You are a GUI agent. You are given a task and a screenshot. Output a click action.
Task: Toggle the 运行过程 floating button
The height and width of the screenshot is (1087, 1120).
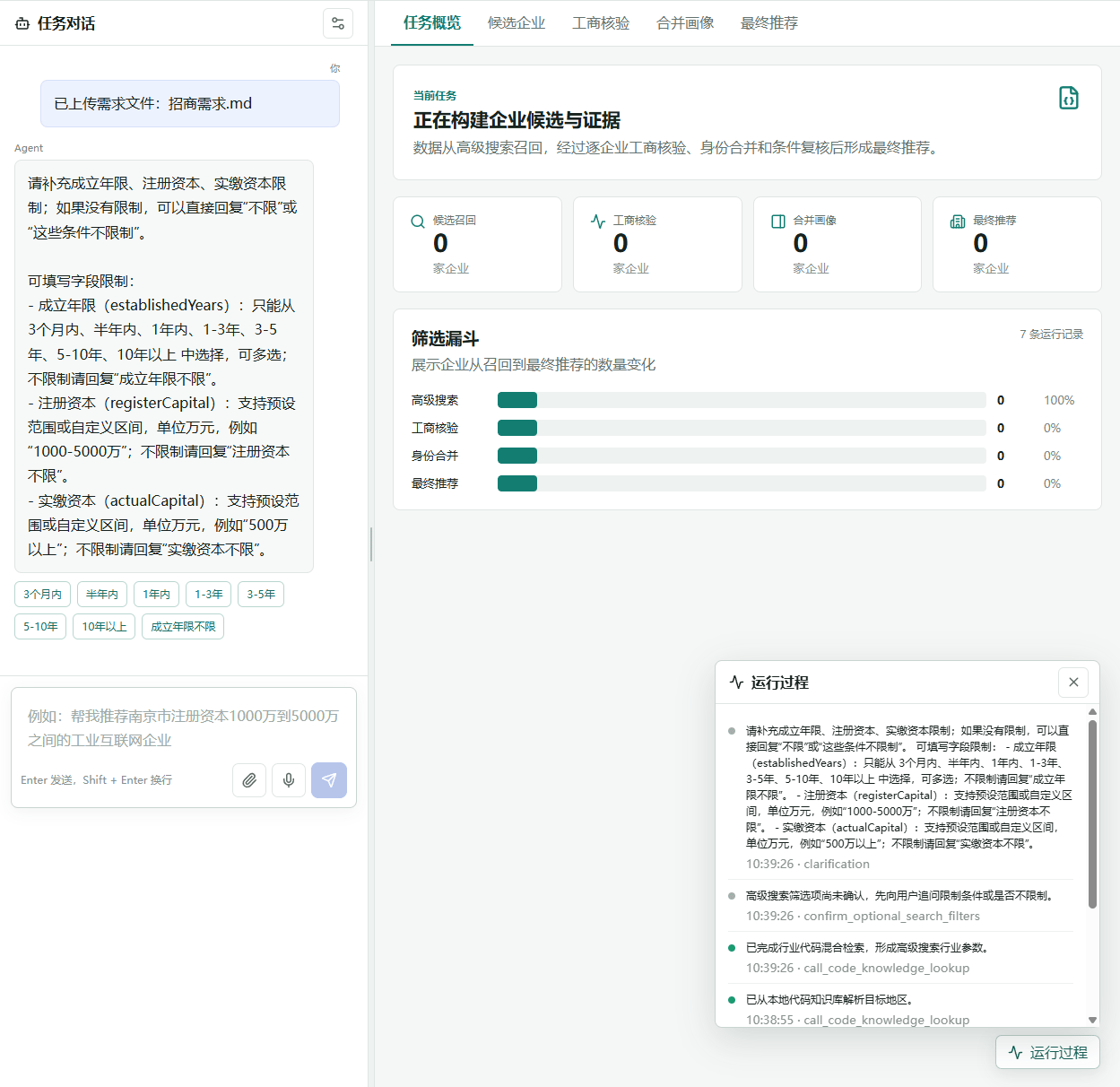point(1047,1052)
